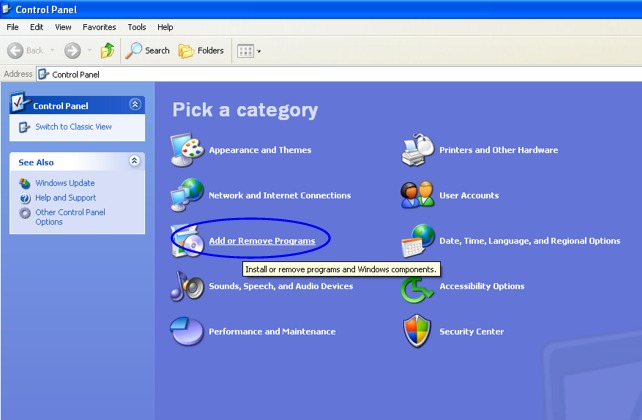
Task: Click the Add or Remove Programs CD icon
Action: point(187,241)
